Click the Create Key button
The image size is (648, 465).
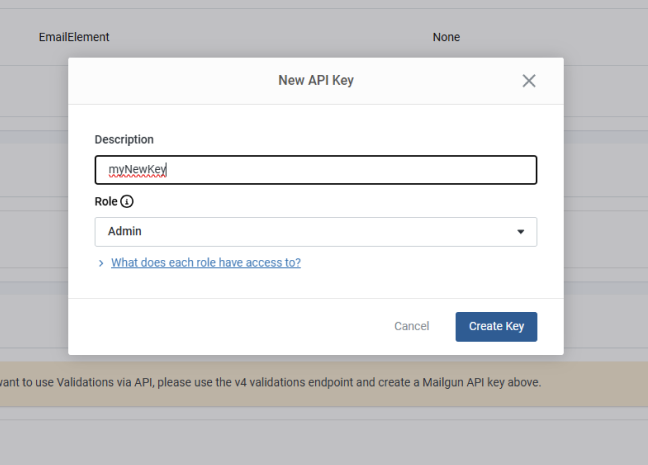pyautogui.click(x=496, y=327)
